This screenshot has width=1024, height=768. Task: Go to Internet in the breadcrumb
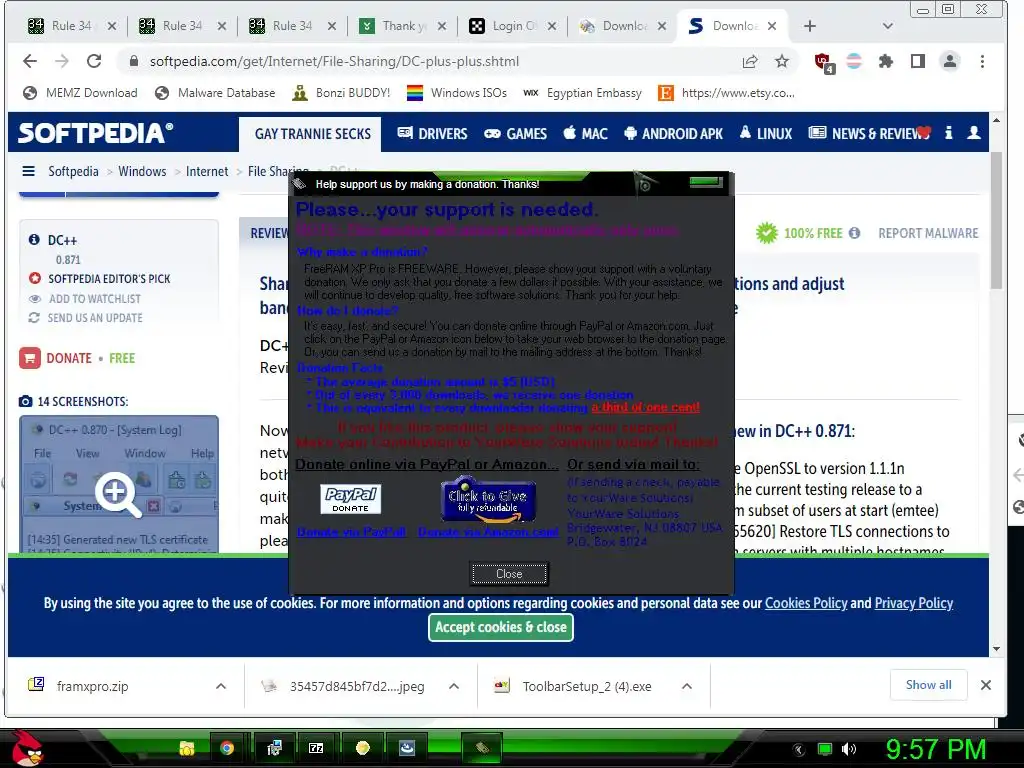point(207,171)
